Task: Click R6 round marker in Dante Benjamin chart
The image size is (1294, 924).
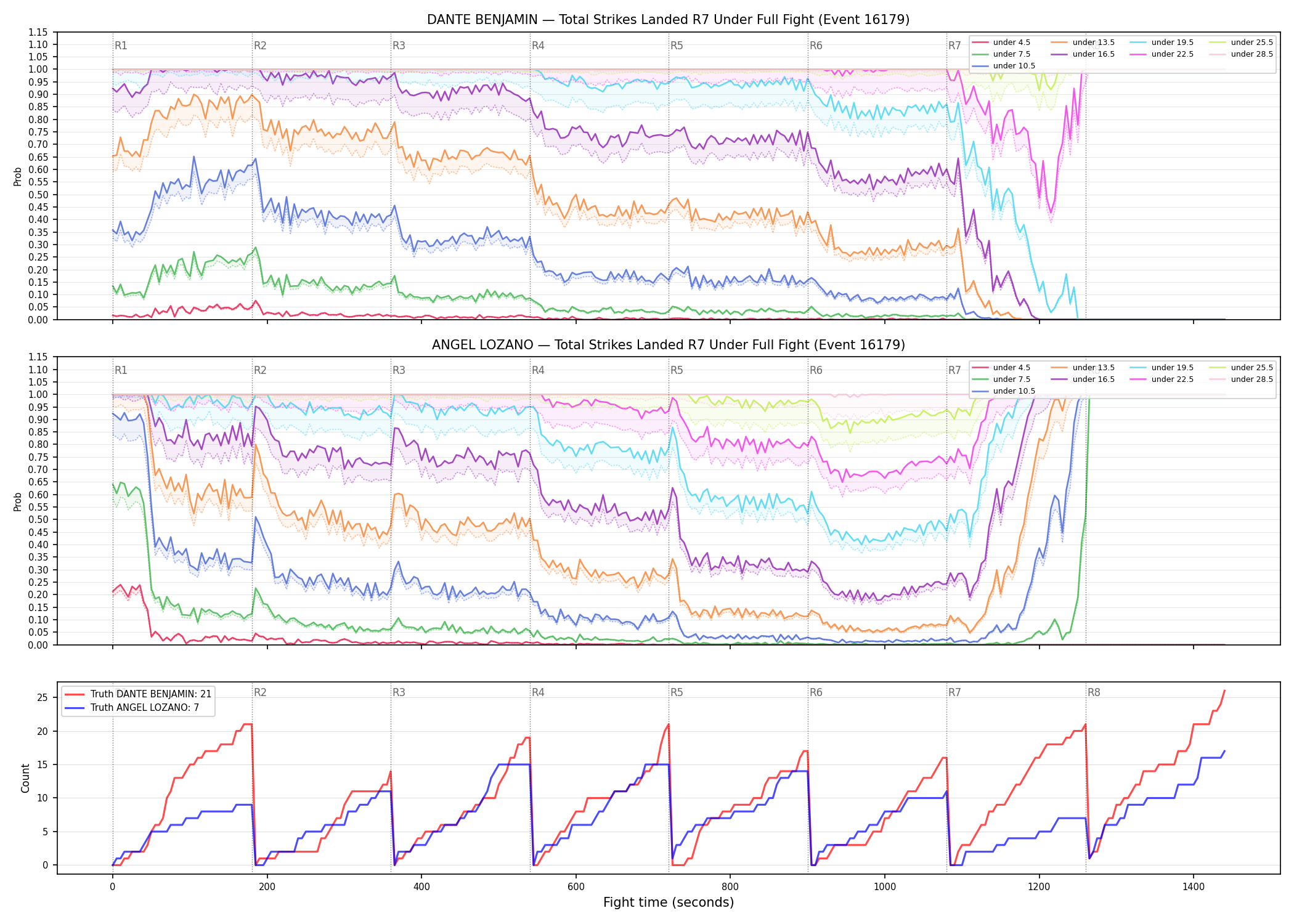Action: coord(816,46)
